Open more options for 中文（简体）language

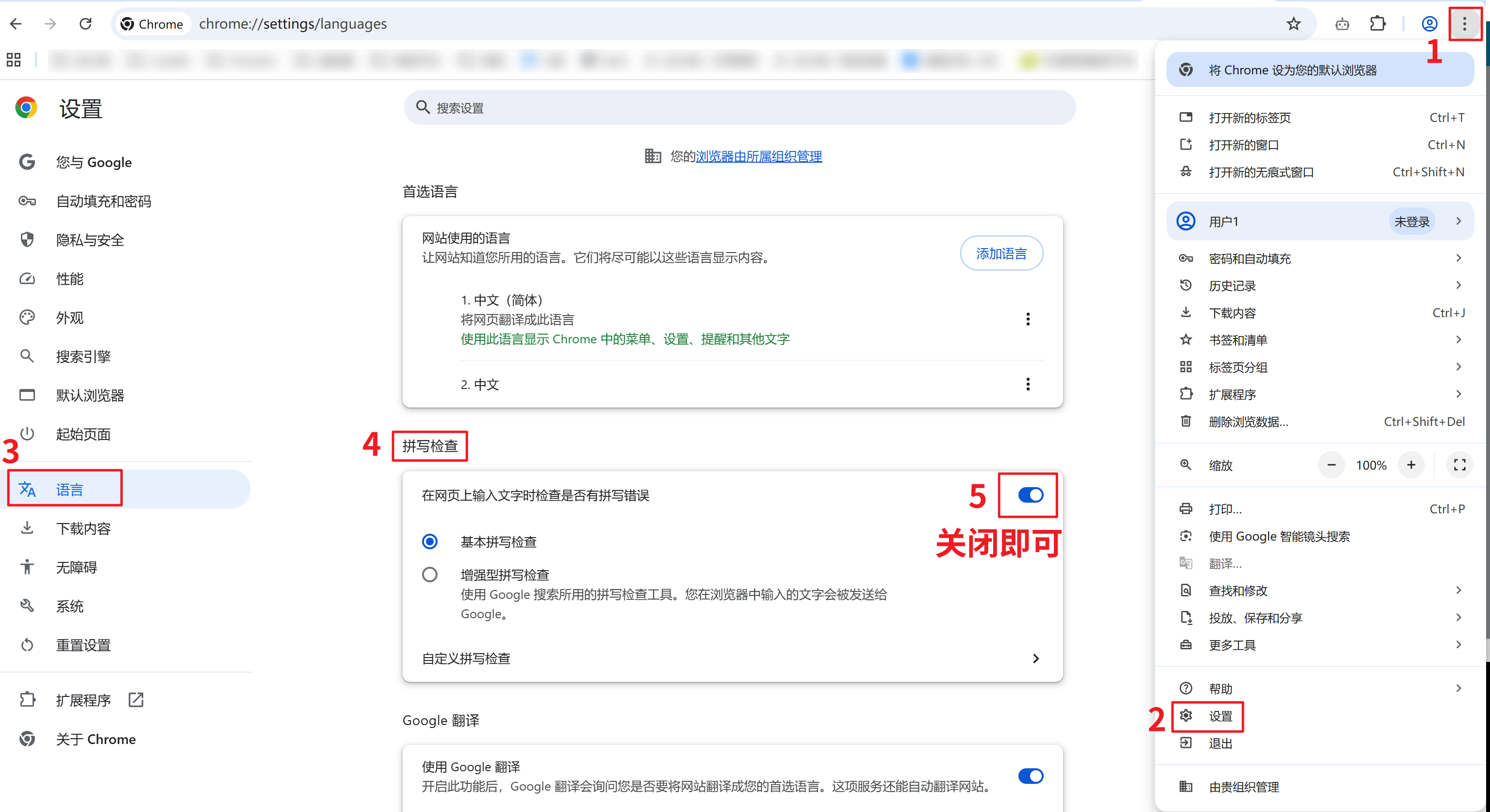click(x=1027, y=319)
